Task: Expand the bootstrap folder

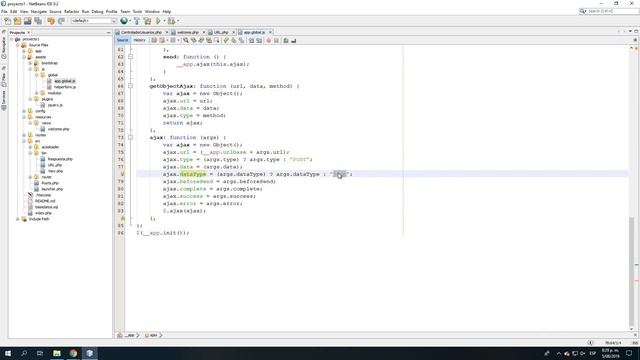Action: click(30, 63)
